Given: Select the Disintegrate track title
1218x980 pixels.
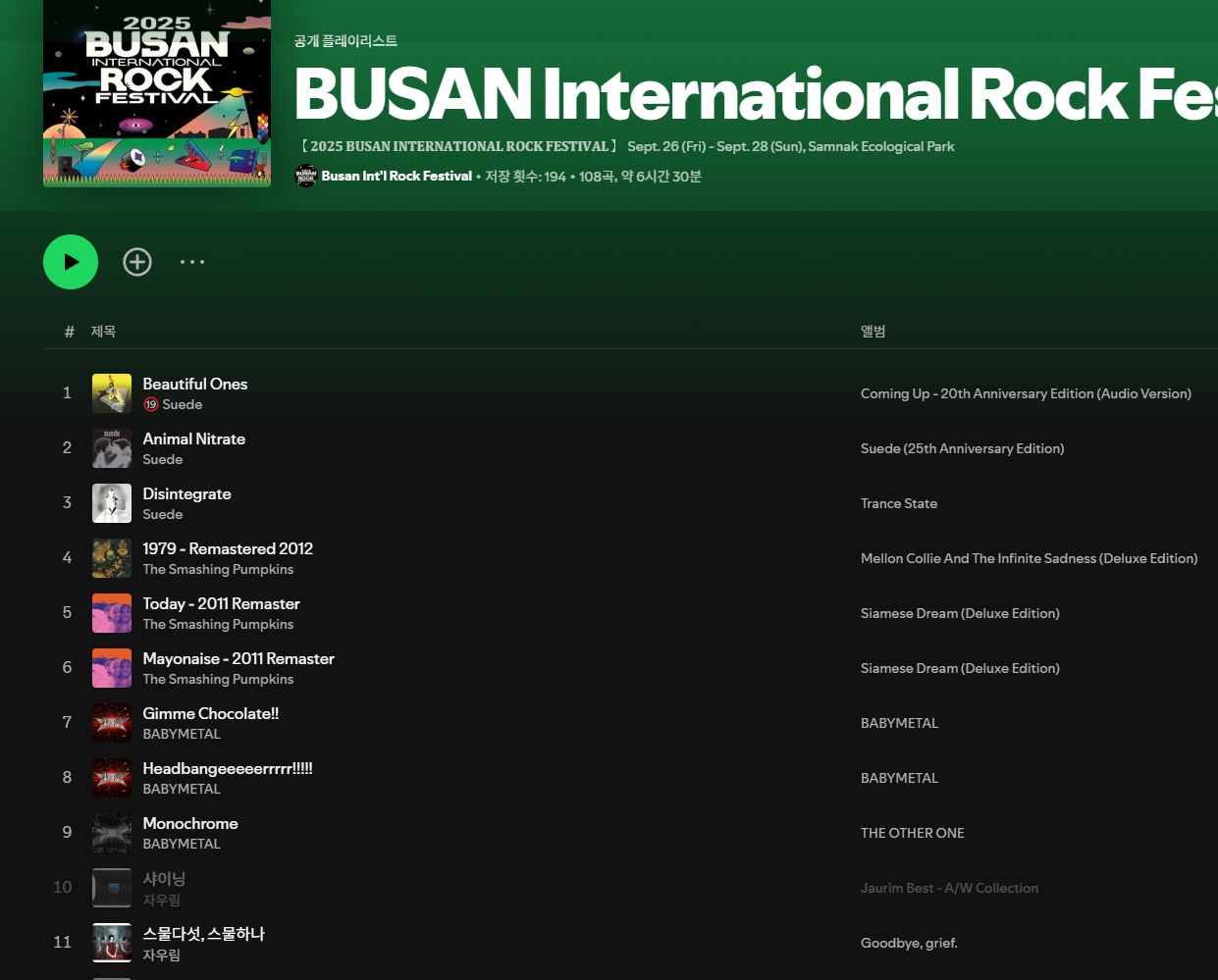Looking at the screenshot, I should click(187, 494).
